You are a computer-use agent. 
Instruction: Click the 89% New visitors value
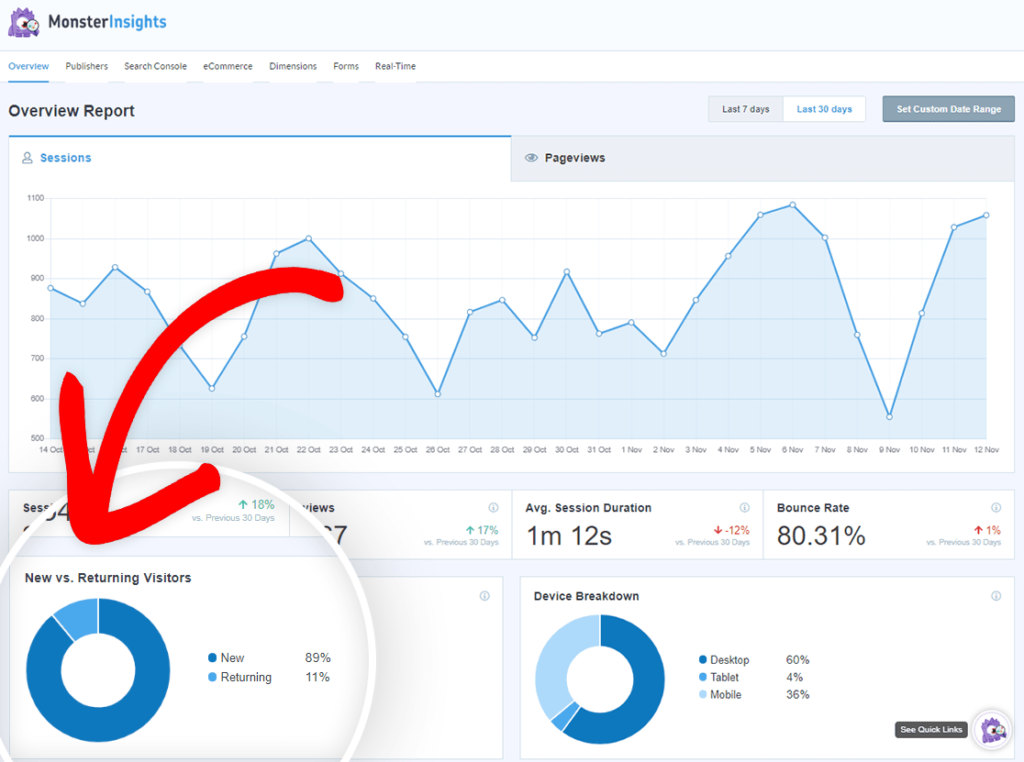pos(317,658)
